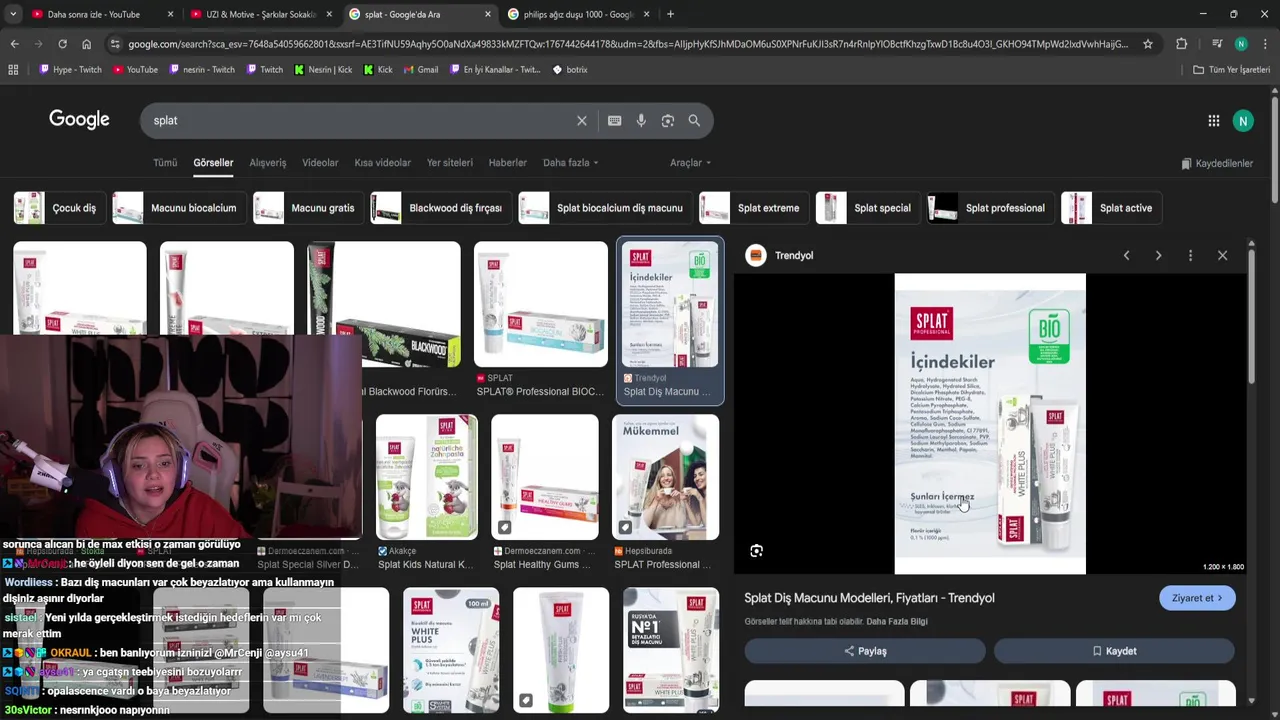Open the bookmarks apps grid icon
Screen dimensions: 1280x720
pos(13,70)
